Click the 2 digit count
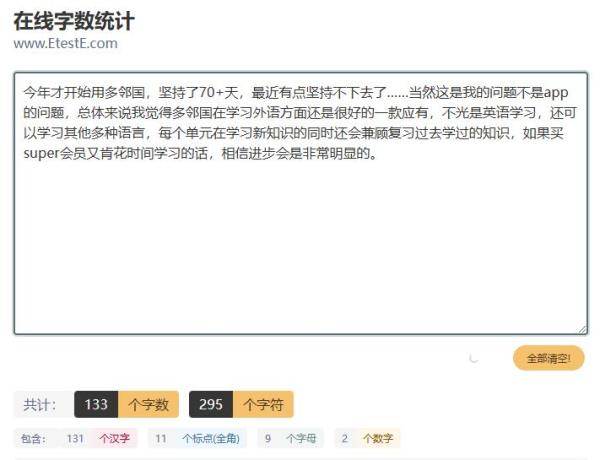Image resolution: width=600 pixels, height=460 pixels. [345, 438]
